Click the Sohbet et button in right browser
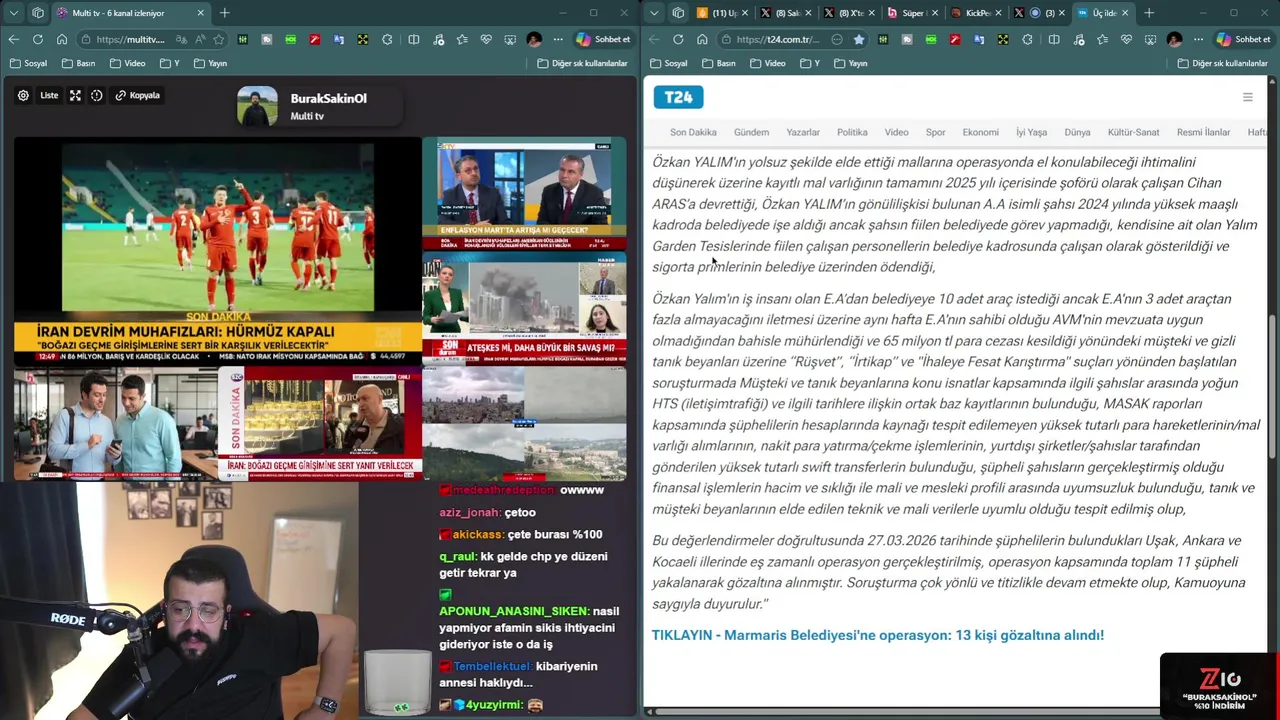This screenshot has width=1280, height=720. point(1243,39)
